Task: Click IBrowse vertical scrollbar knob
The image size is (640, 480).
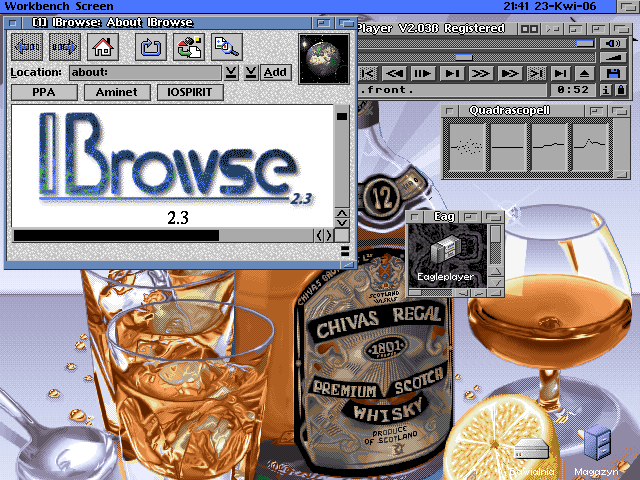Action: tap(342, 116)
